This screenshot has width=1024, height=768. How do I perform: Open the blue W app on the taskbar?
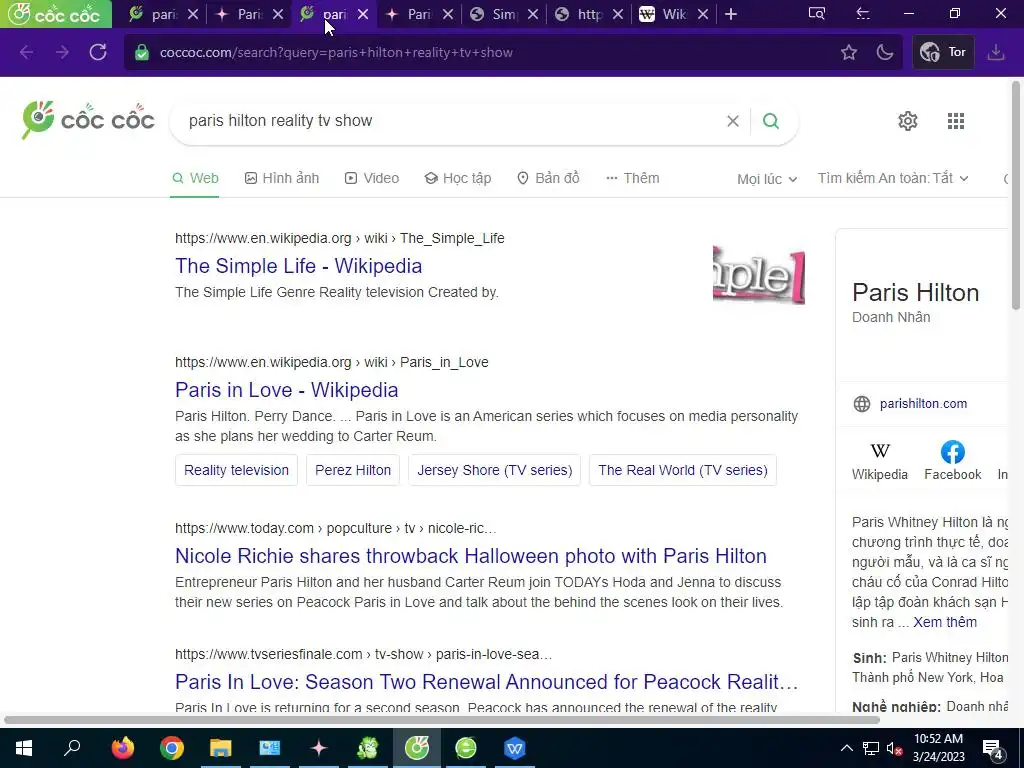coord(515,748)
